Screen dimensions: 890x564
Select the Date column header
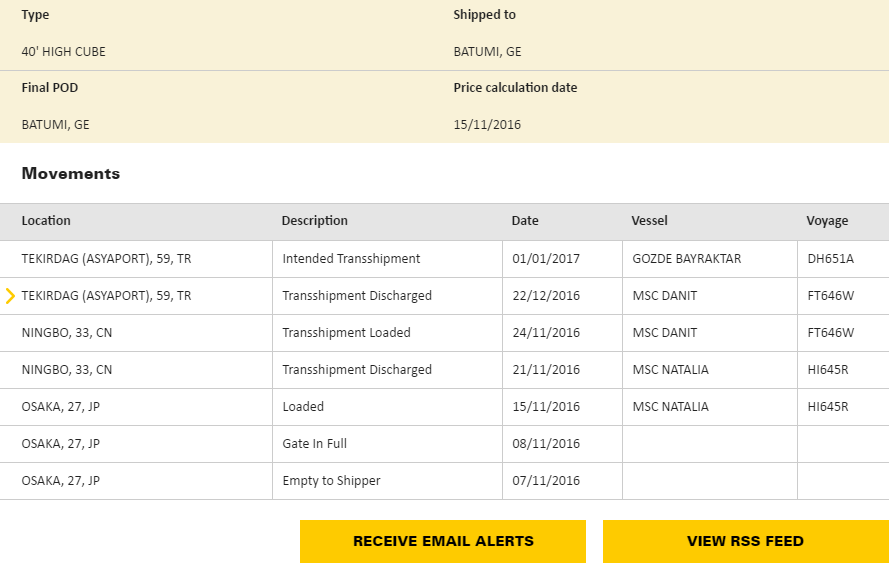click(x=525, y=221)
